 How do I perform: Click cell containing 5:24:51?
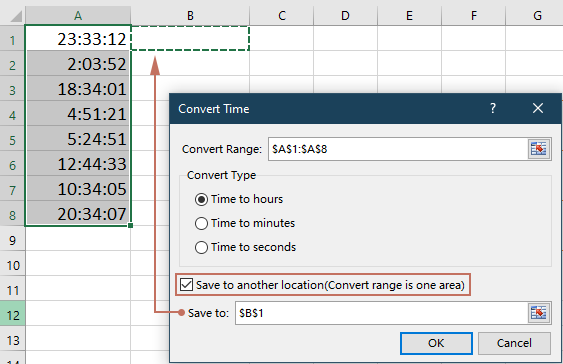click(78, 138)
